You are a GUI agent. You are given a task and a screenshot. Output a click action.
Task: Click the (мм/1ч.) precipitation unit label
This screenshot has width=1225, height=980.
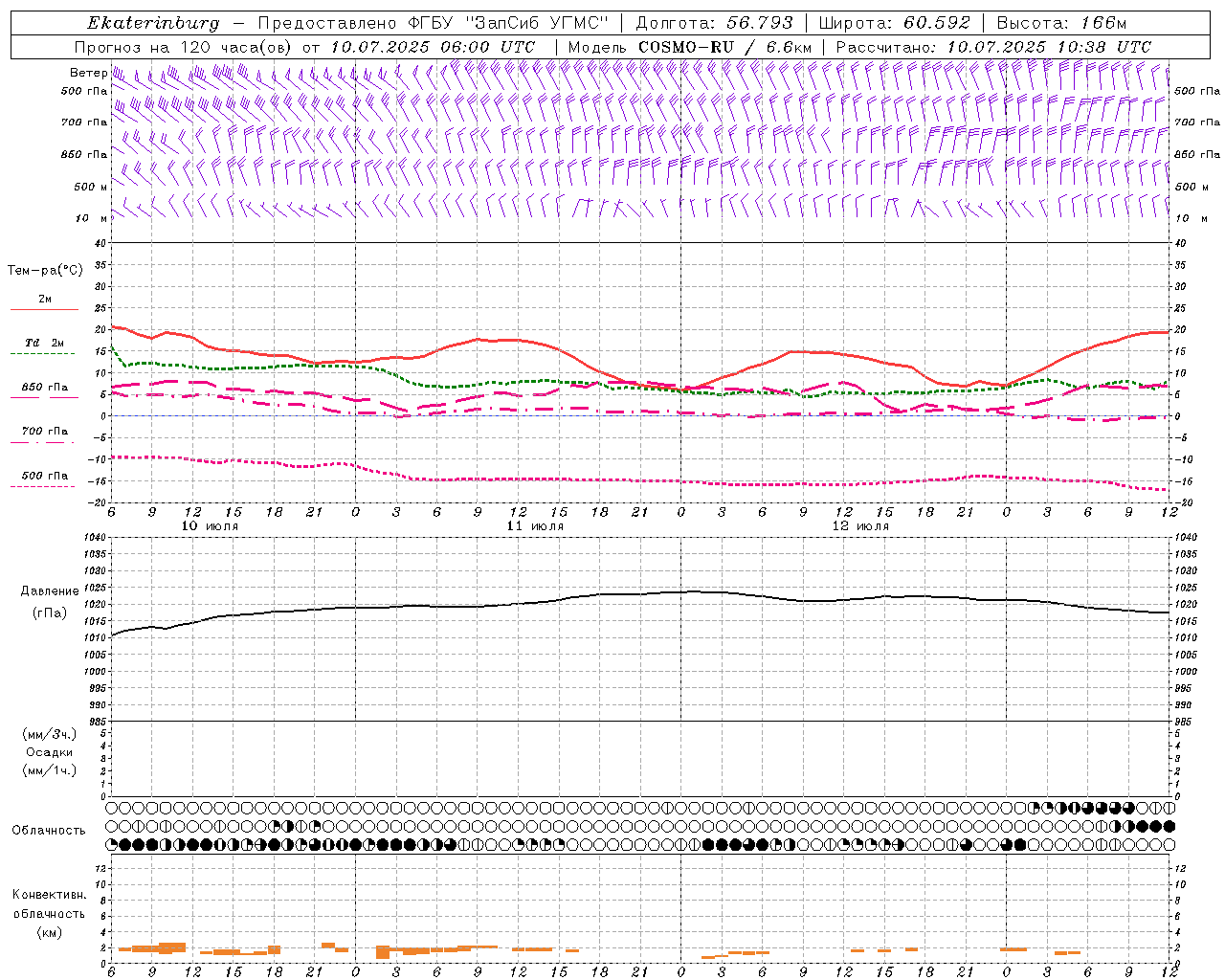(x=49, y=770)
